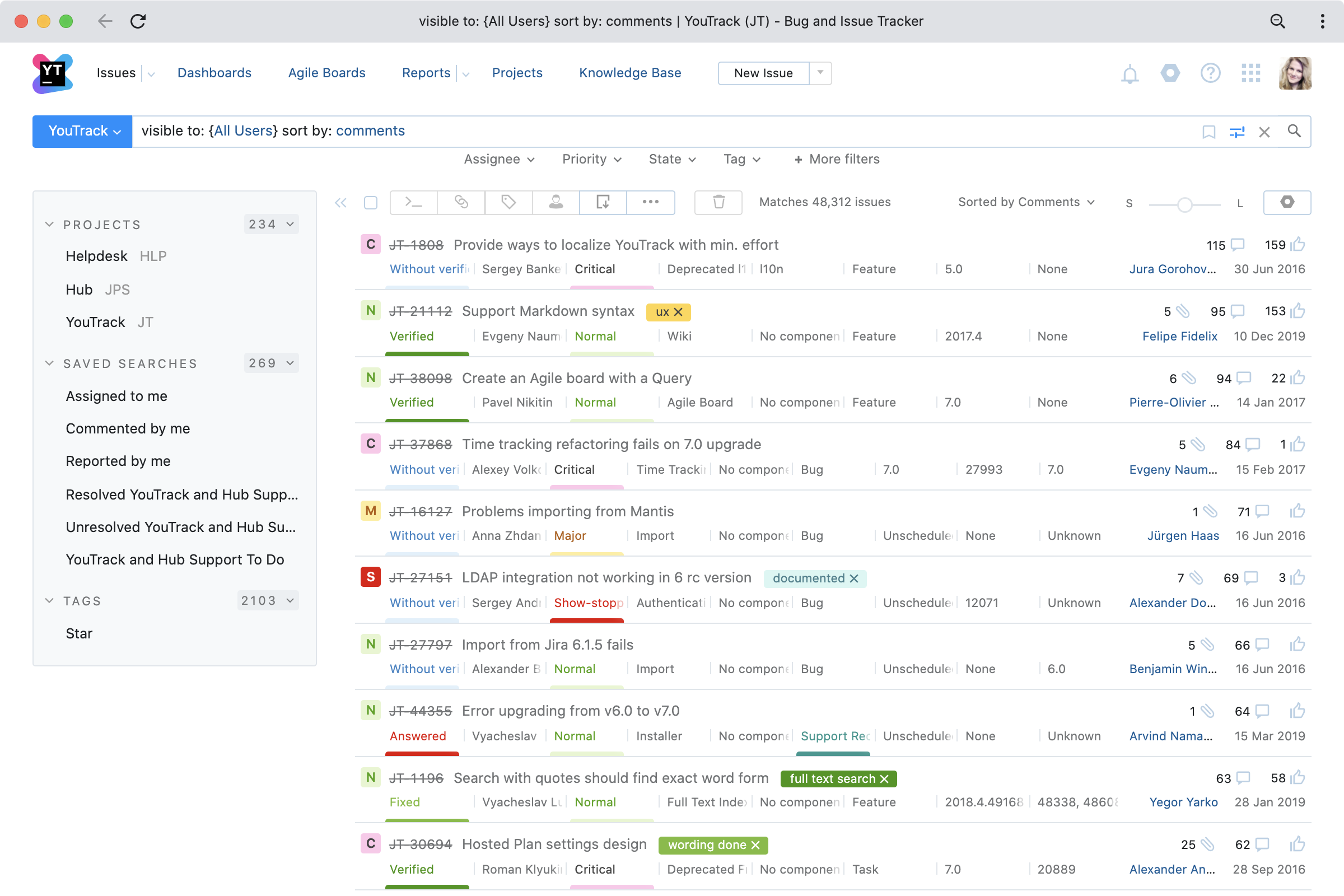Open the YouTrack project context dropdown
Viewport: 1344px width, 896px height.
point(82,132)
